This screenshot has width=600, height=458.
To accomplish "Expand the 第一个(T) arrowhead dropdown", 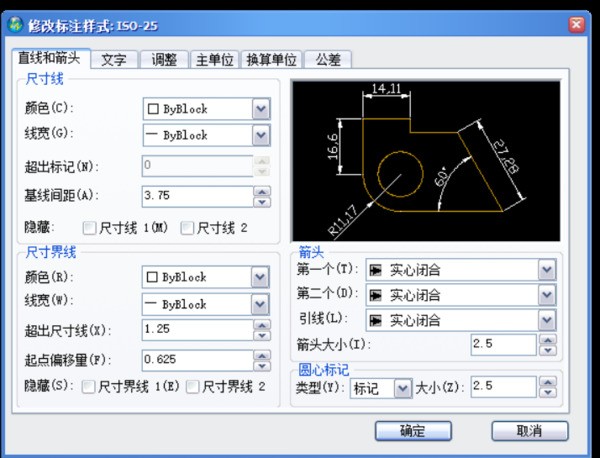I will click(x=546, y=270).
